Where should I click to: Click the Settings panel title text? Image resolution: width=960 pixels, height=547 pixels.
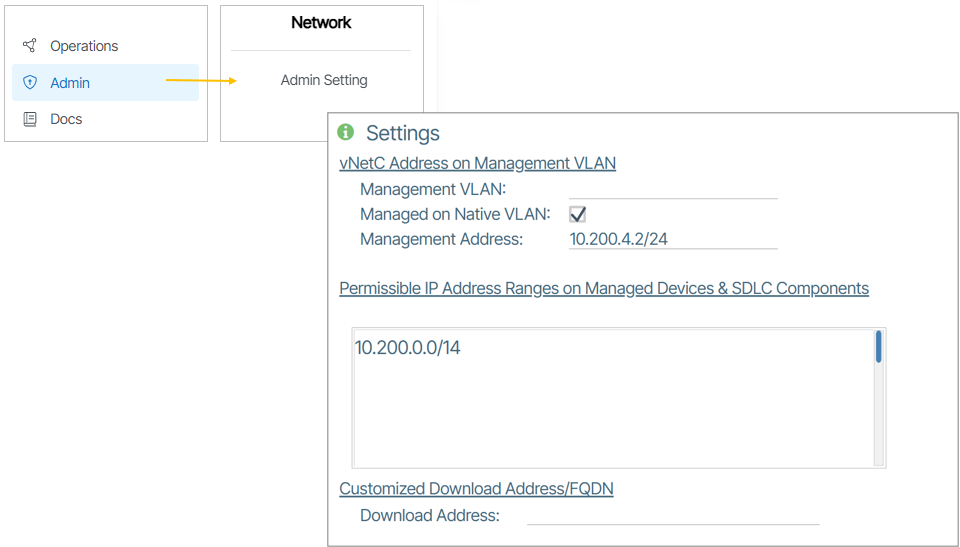pyautogui.click(x=403, y=133)
